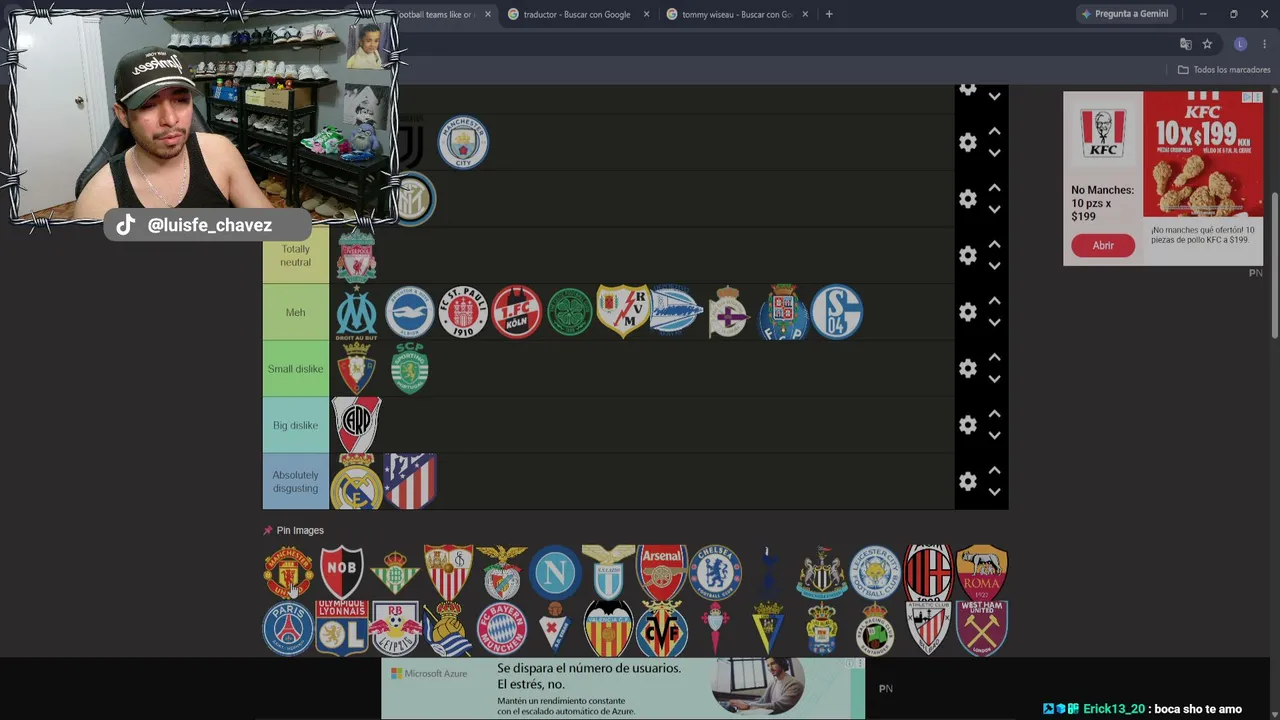Pick the Paris Saint-Germain crest from the pool

coord(288,628)
